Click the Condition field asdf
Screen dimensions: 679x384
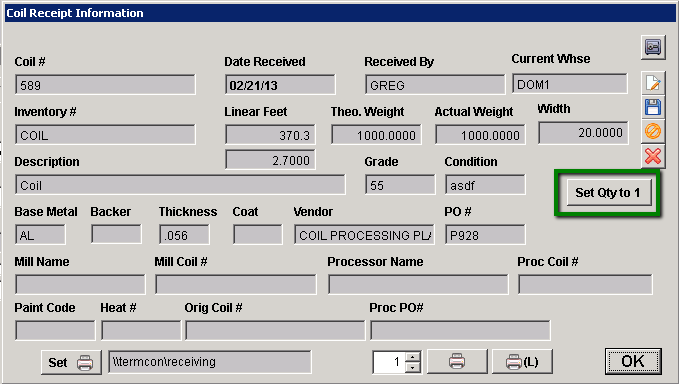[485, 185]
